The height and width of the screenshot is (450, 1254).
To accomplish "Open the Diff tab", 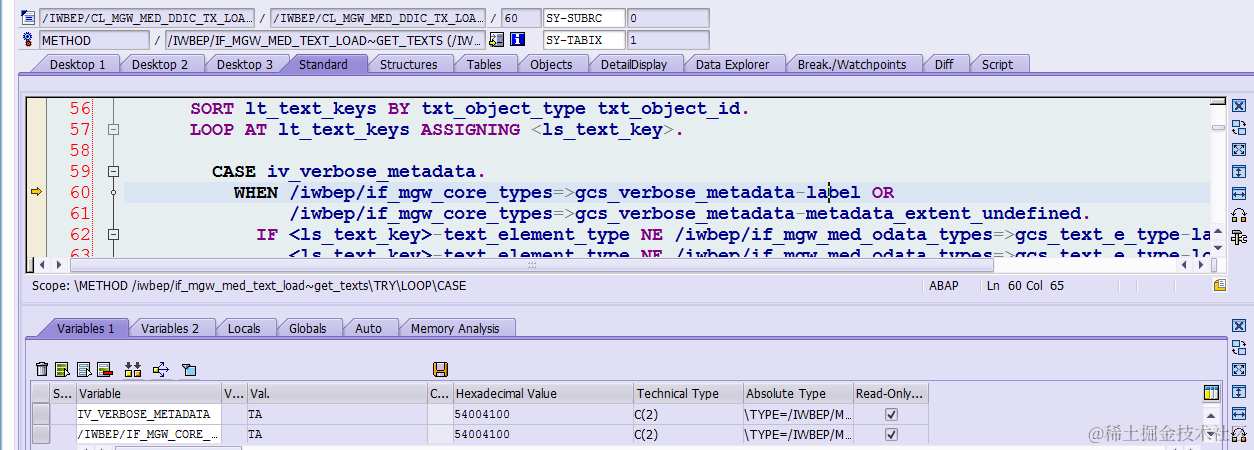I will click(944, 64).
